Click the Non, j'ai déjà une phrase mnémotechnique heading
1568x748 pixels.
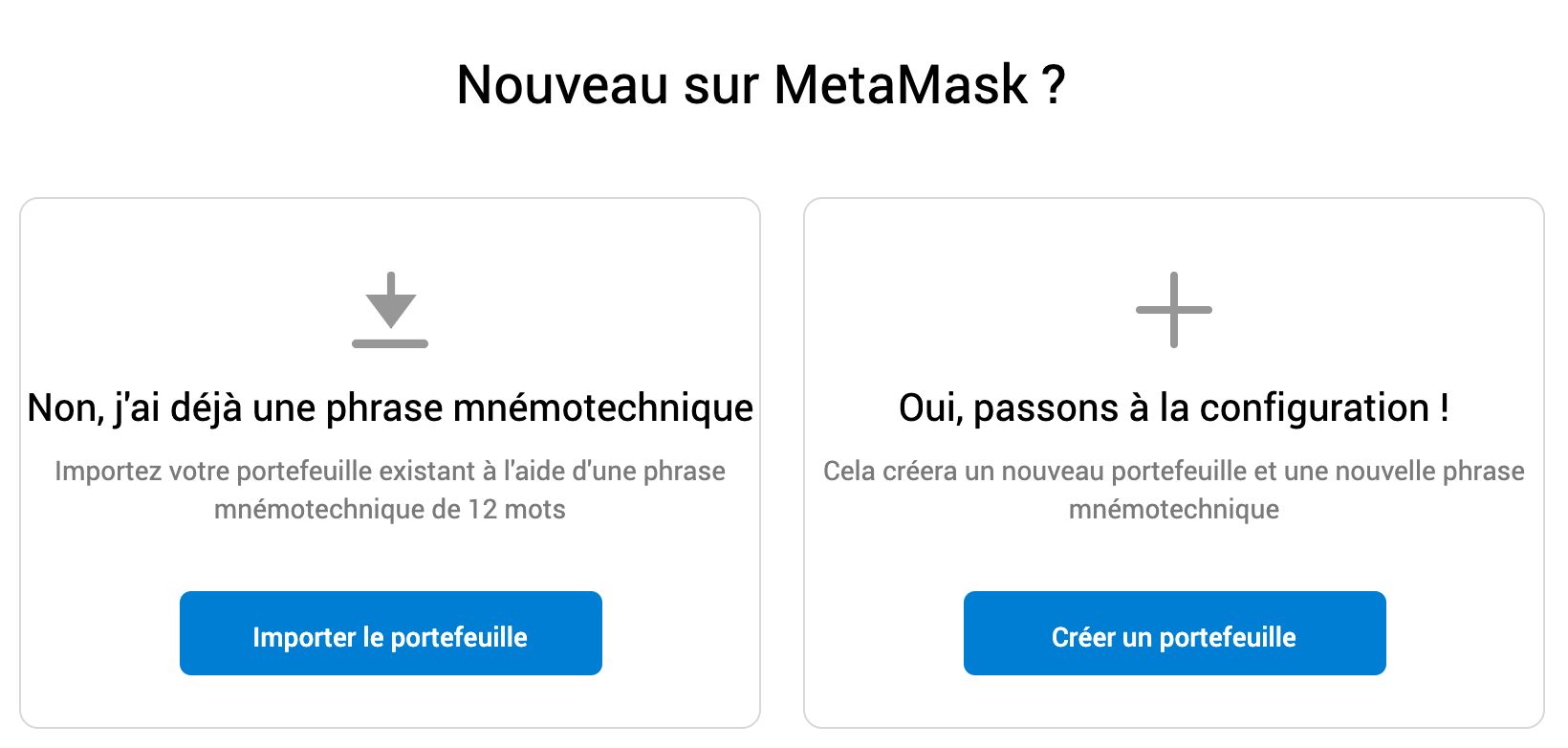click(390, 407)
